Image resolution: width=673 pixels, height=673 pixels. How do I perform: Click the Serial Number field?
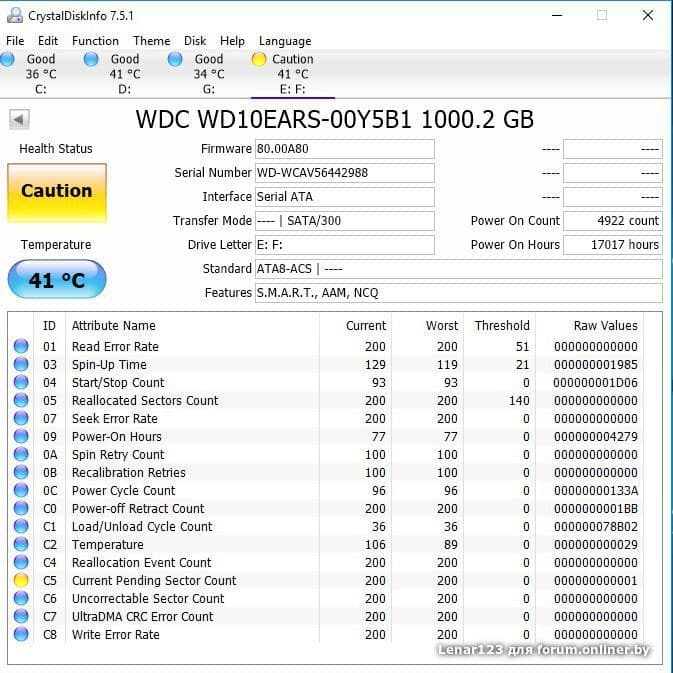click(345, 173)
